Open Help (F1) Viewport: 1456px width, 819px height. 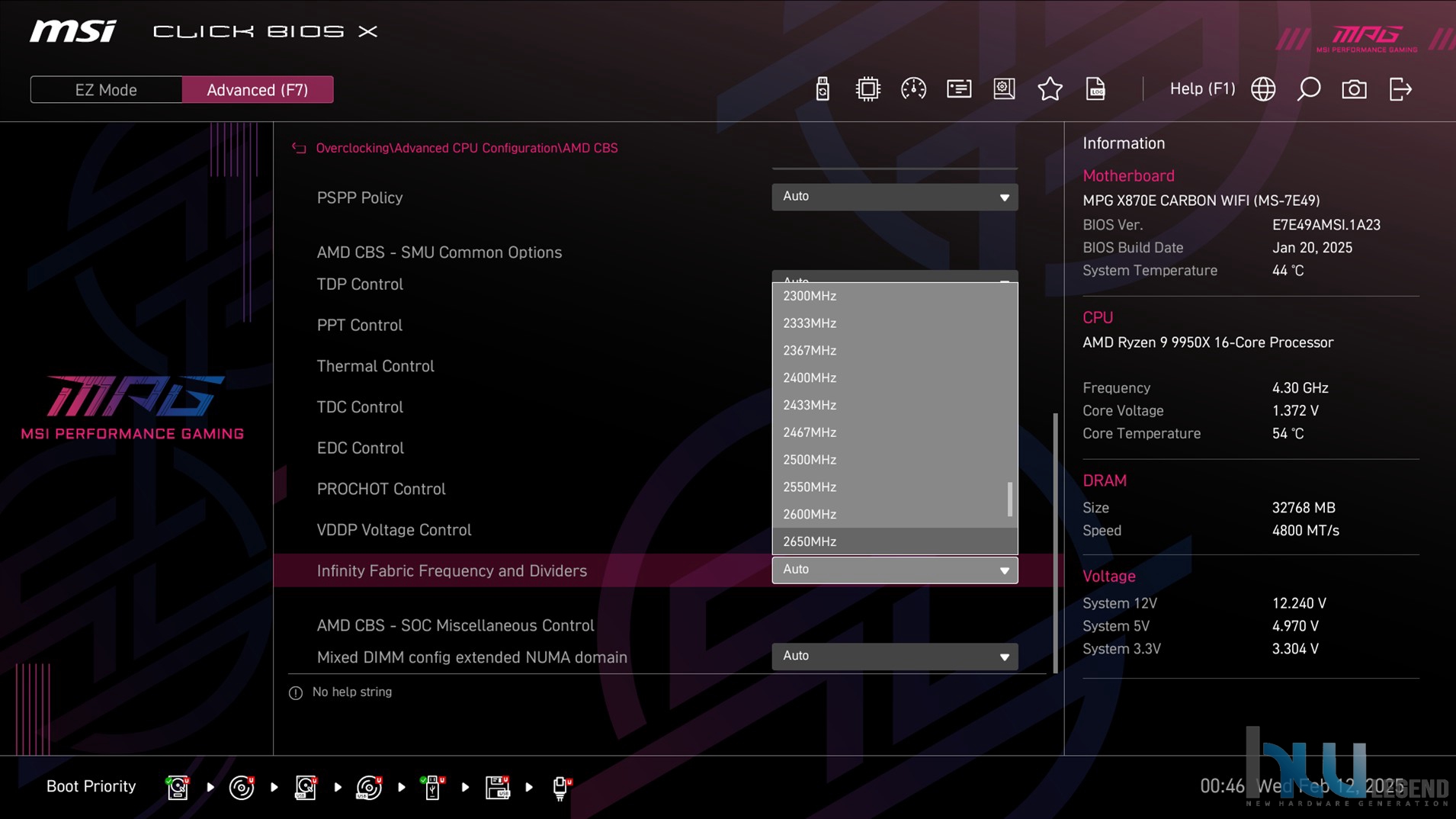pos(1202,89)
